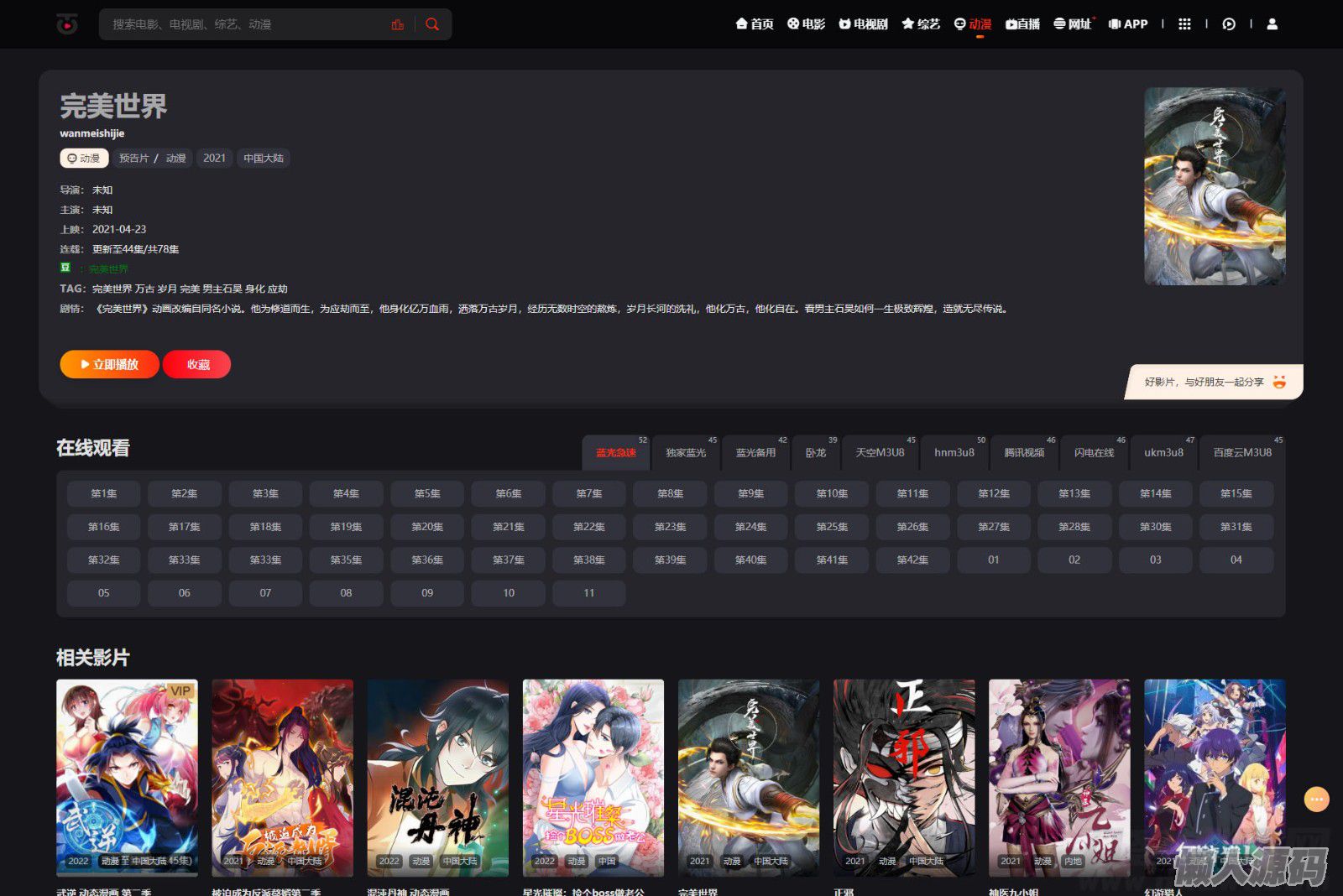The height and width of the screenshot is (896, 1343).
Task: Play episode 第15集
Action: [x=1236, y=494]
